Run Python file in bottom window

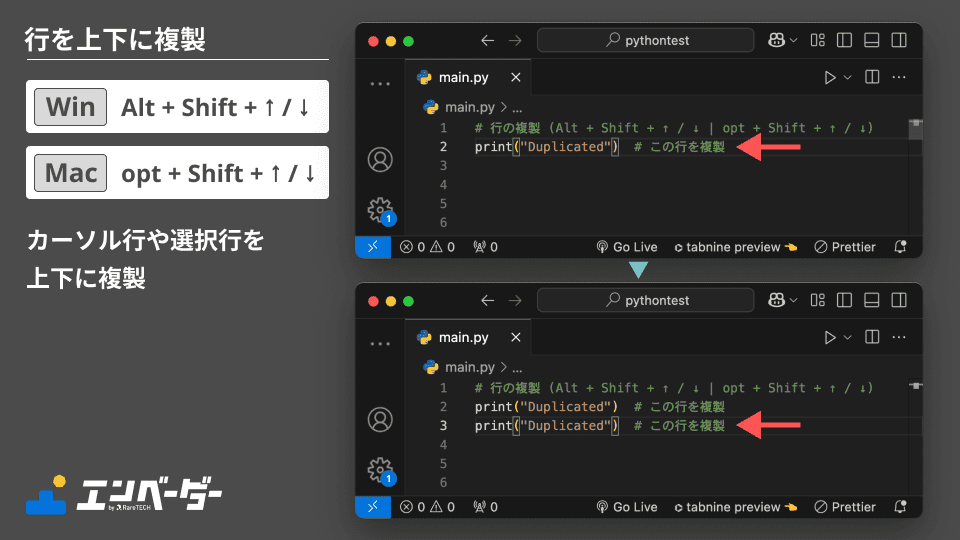(x=830, y=337)
